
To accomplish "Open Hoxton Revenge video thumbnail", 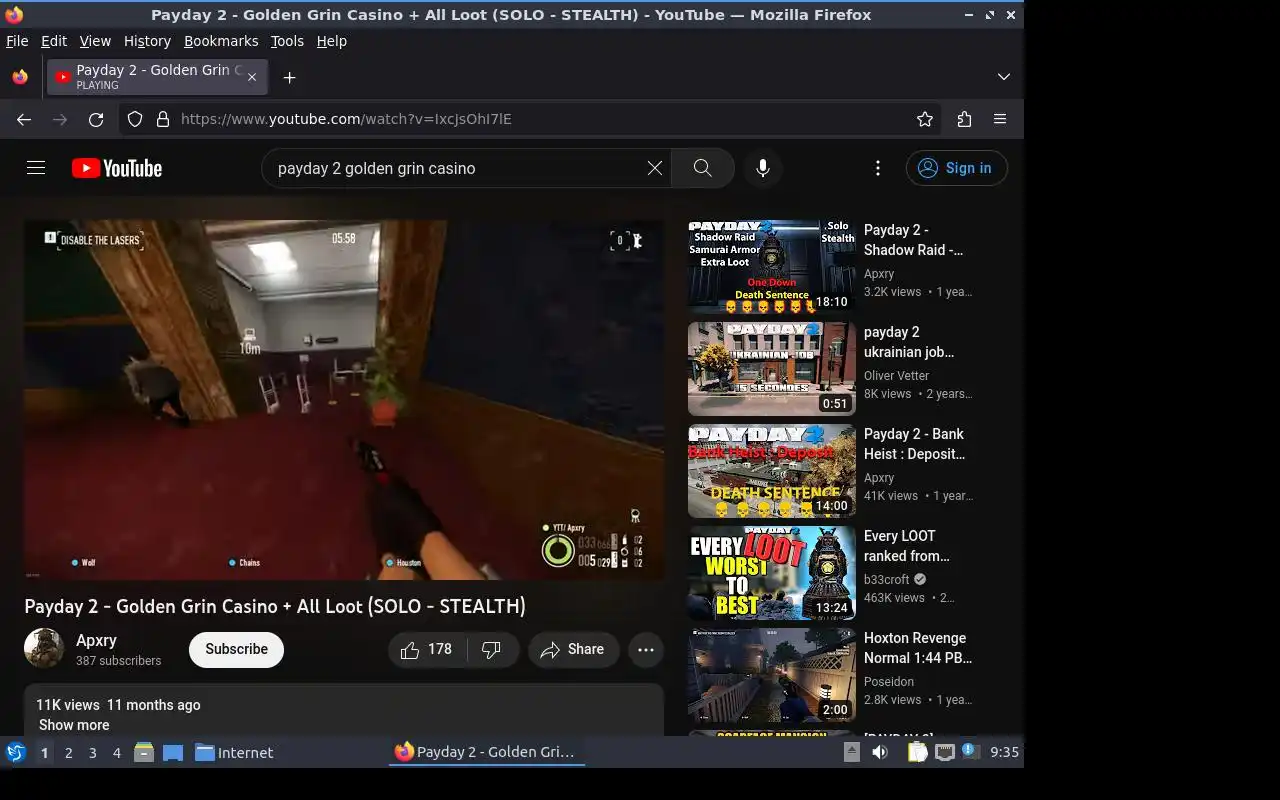I will tap(772, 675).
